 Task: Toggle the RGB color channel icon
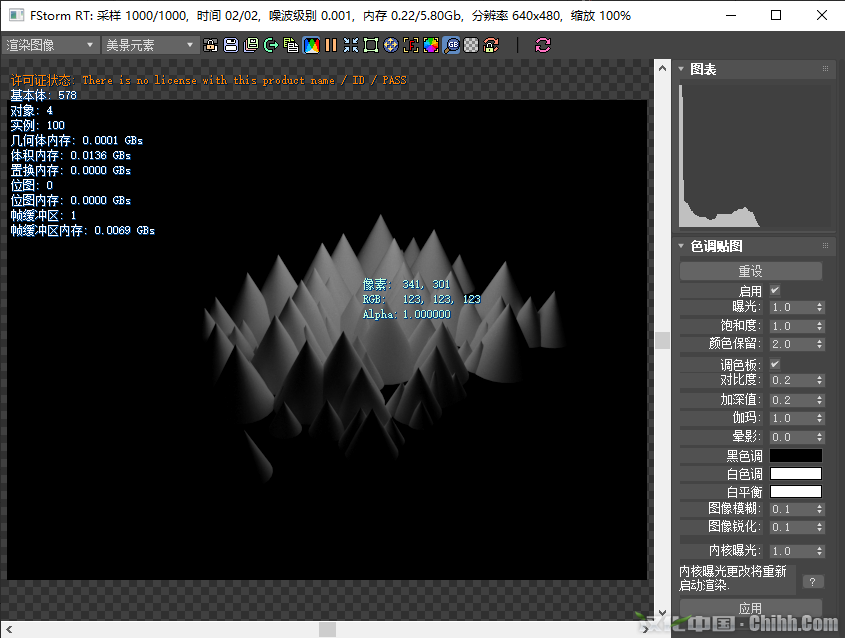311,45
